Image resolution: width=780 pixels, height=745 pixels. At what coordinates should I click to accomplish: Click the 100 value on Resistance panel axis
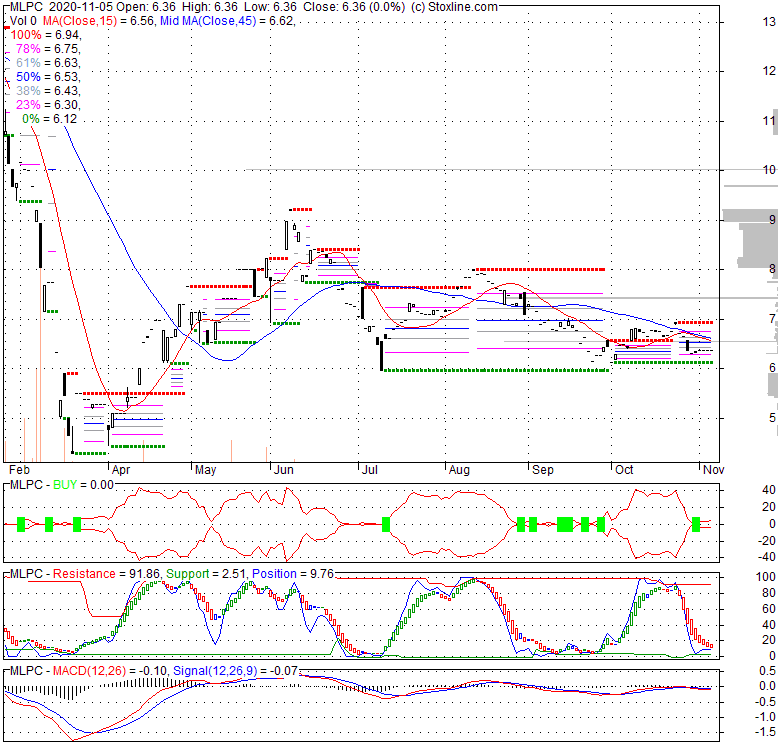(x=766, y=577)
